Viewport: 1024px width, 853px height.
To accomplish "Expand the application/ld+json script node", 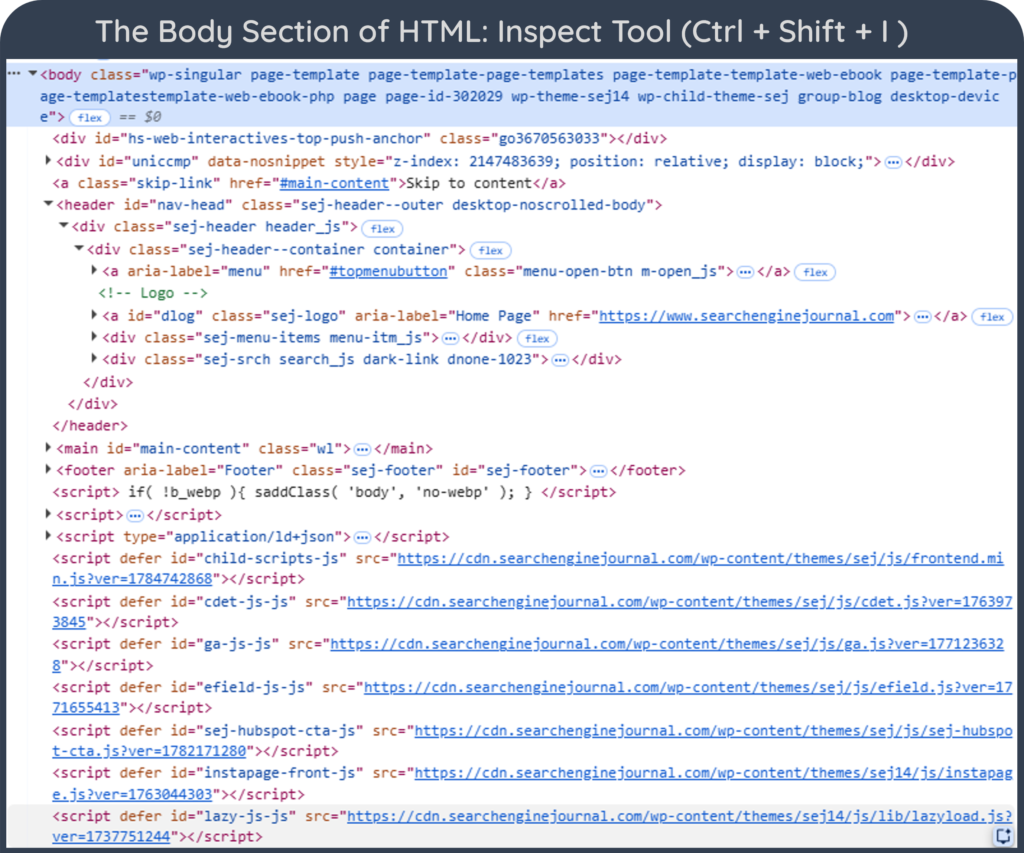I will pyautogui.click(x=48, y=536).
